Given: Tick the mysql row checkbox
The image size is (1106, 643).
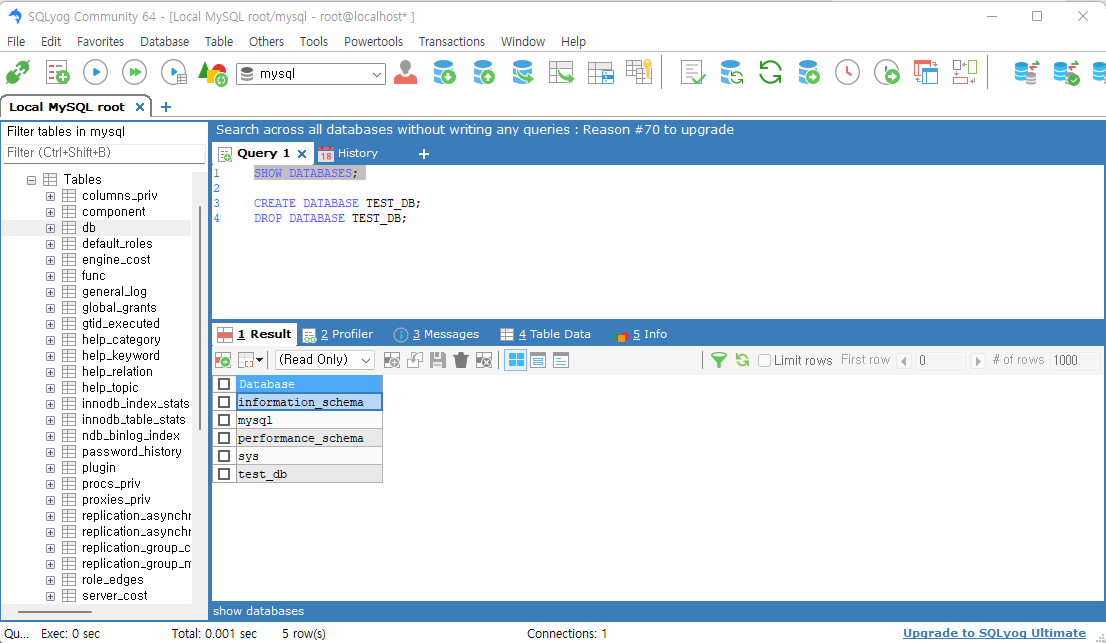Looking at the screenshot, I should point(224,420).
